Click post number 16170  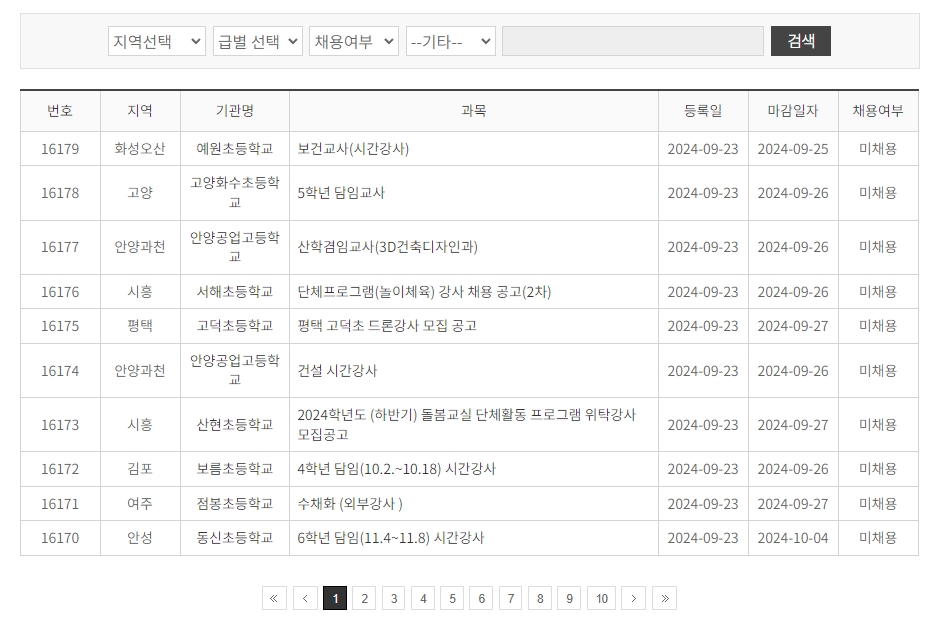click(60, 538)
